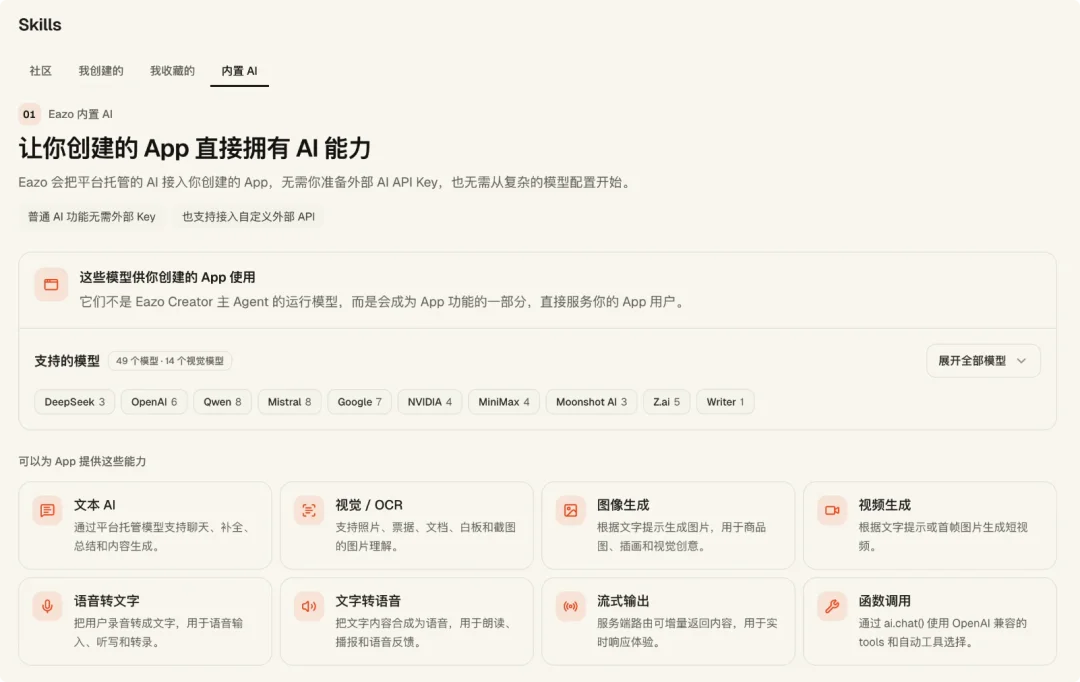The image size is (1080, 682).
Task: Click the 图像生成 card title
Action: 623,505
